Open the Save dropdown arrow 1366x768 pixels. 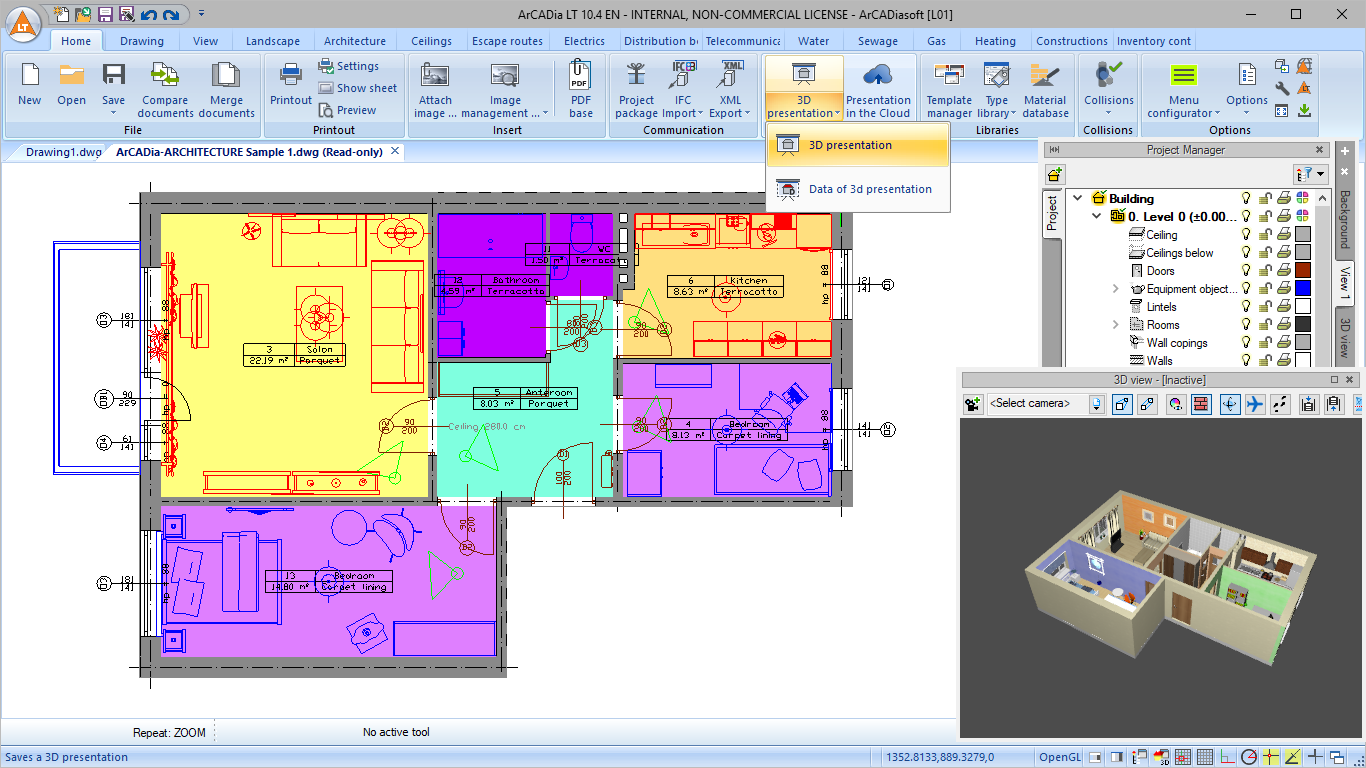(x=114, y=113)
